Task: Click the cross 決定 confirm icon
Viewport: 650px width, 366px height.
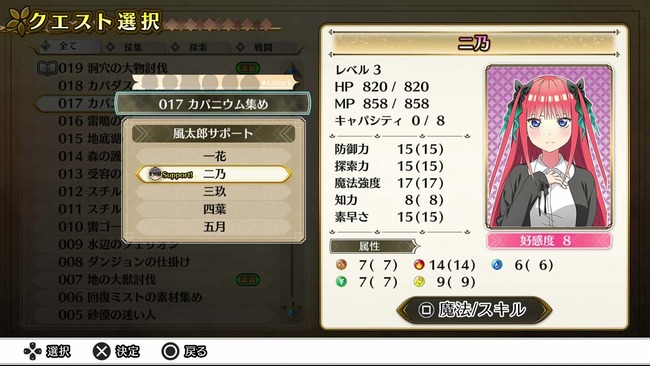Action: [x=102, y=351]
